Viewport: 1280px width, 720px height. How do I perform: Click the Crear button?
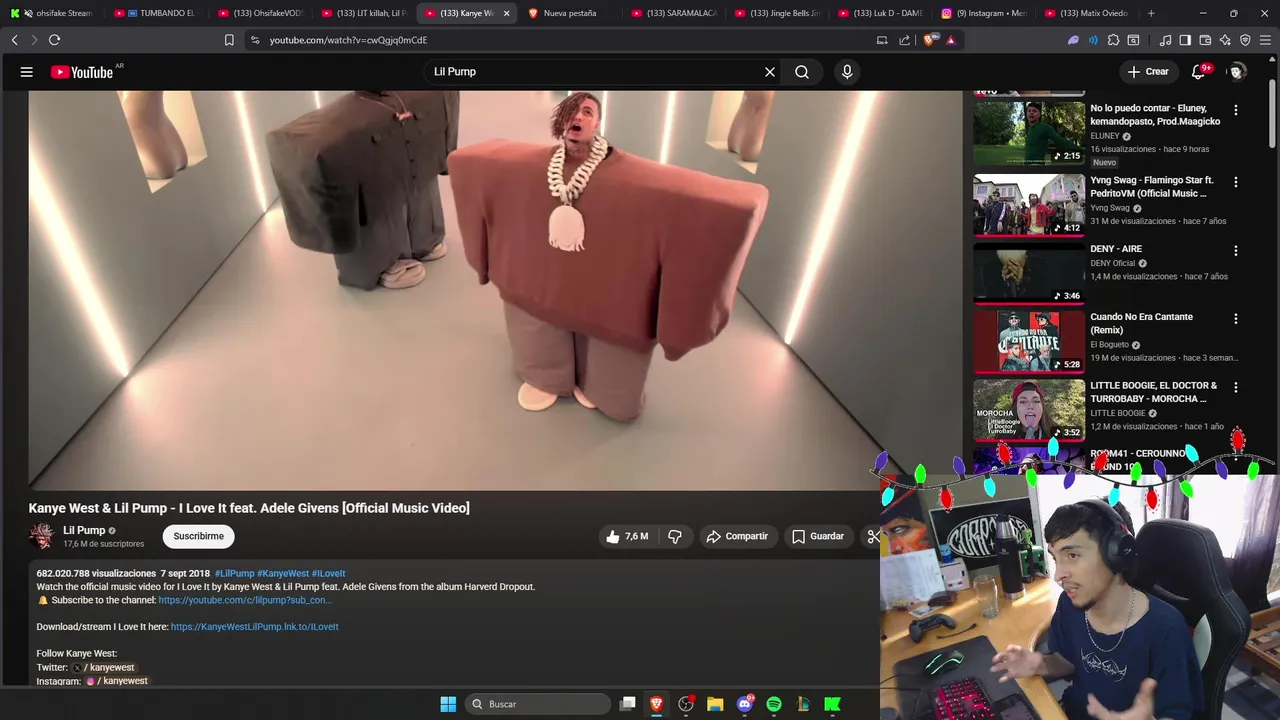tap(1148, 72)
